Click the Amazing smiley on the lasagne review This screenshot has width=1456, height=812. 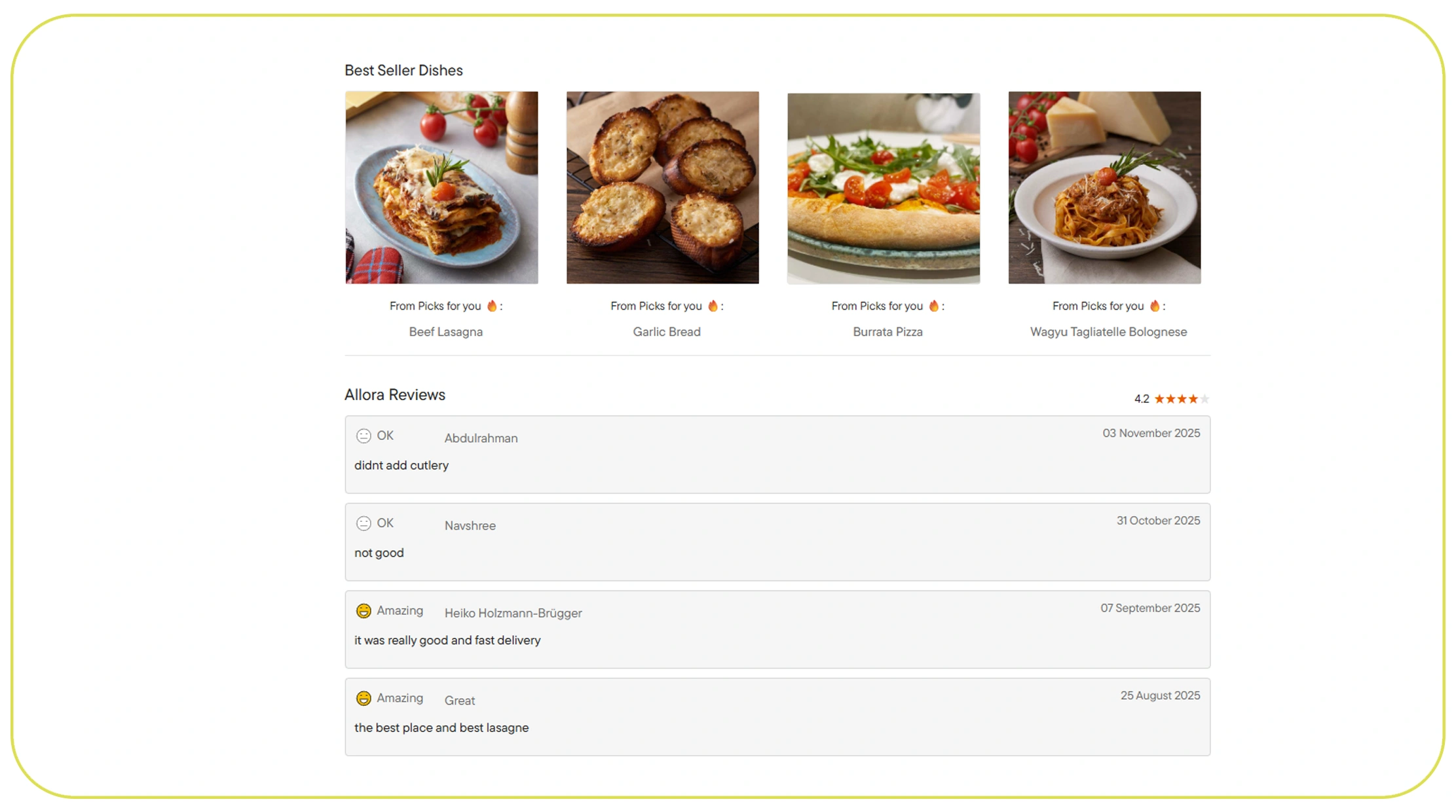(x=364, y=699)
